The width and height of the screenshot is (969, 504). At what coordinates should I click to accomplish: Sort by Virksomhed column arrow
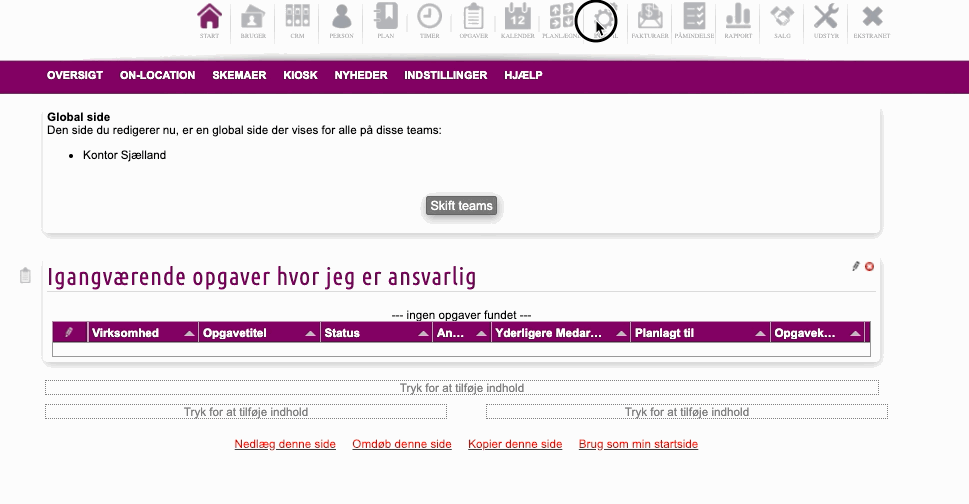coord(191,334)
